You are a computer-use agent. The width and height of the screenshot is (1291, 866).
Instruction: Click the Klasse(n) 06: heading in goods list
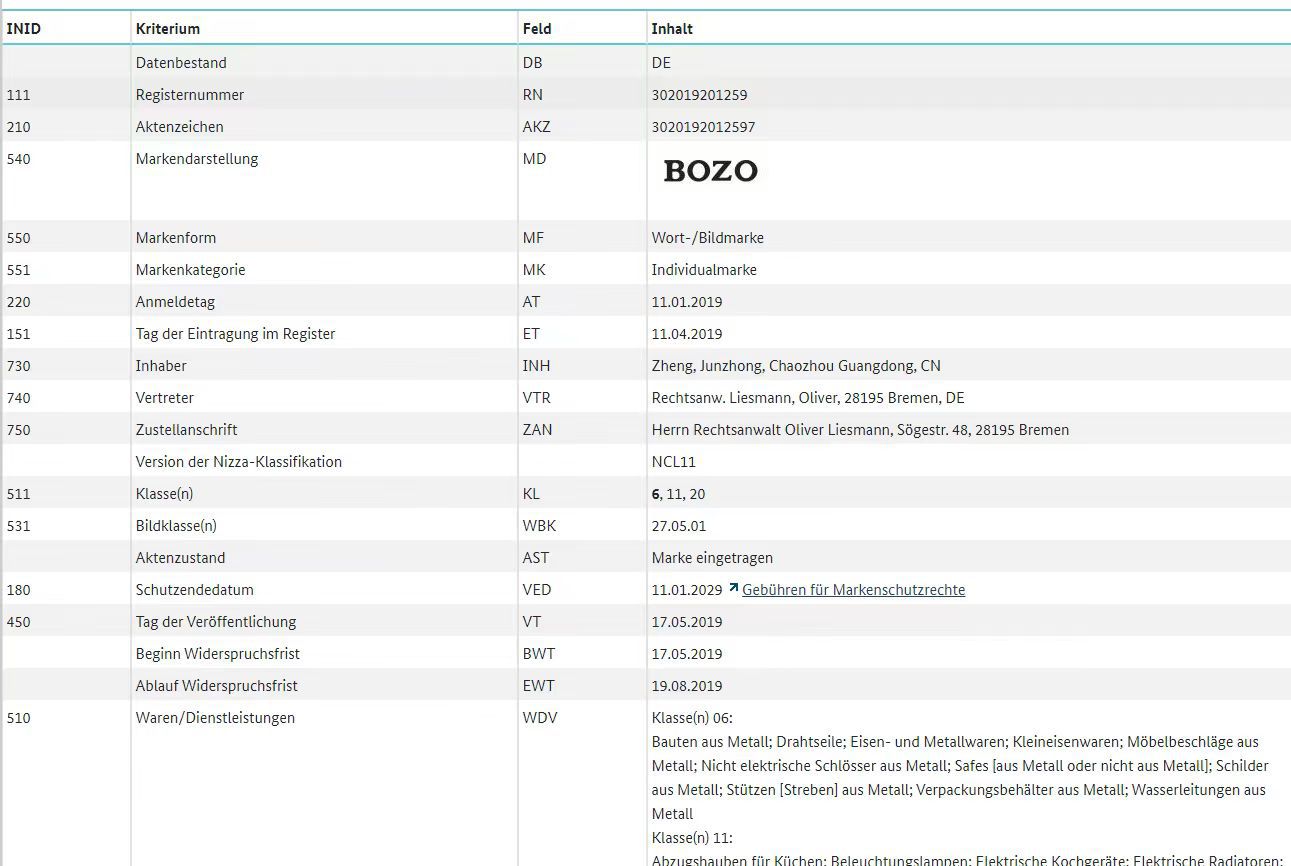tap(692, 718)
